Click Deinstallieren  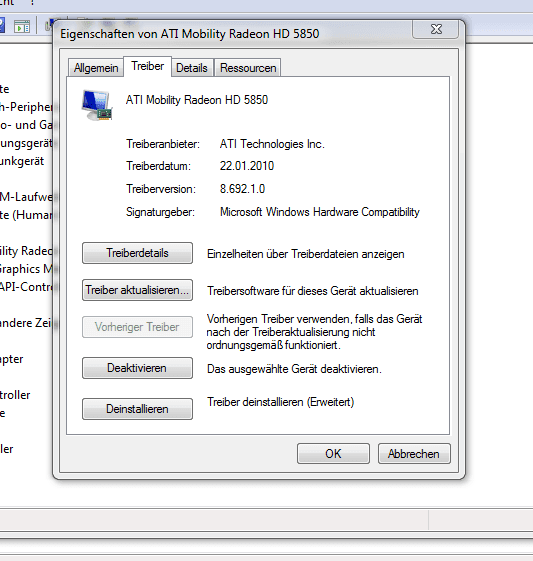pos(137,409)
